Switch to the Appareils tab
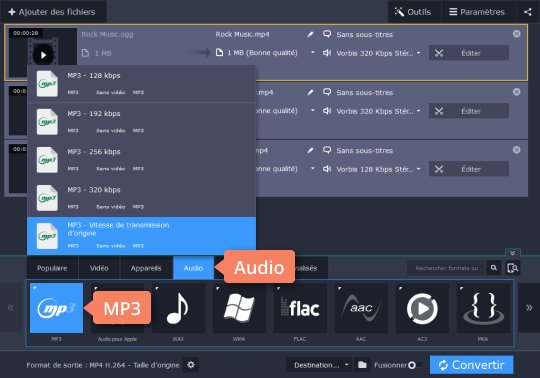 point(146,268)
